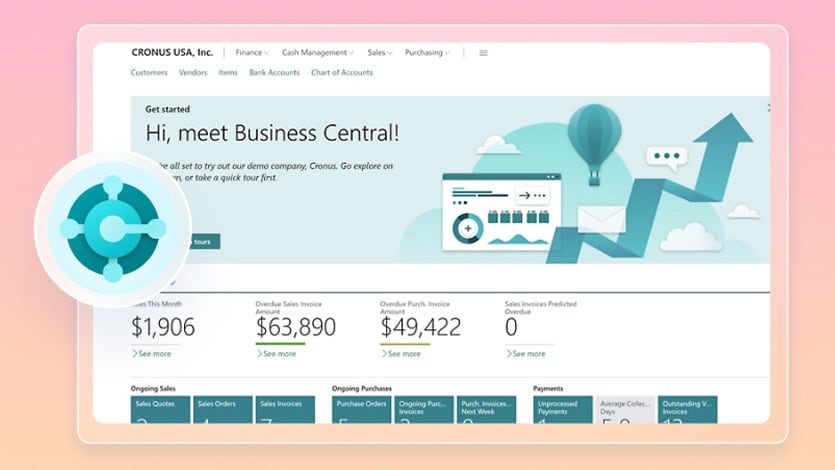Click the Business Central logo badge

113,229
